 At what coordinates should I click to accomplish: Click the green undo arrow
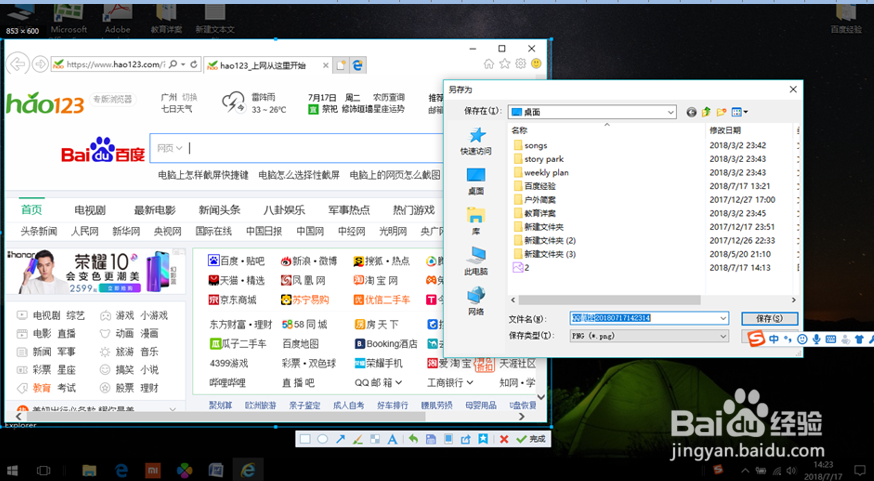[413, 439]
